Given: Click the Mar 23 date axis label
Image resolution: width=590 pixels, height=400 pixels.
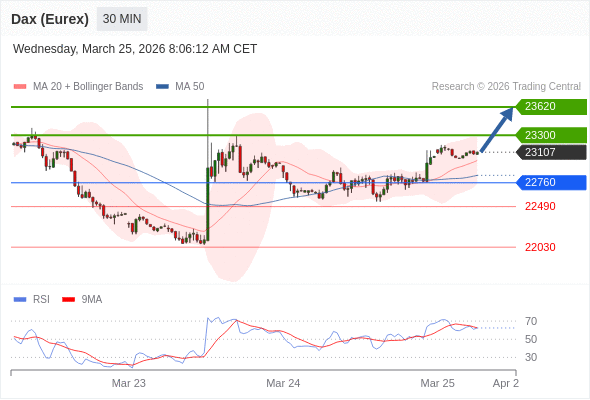Looking at the screenshot, I should click(x=129, y=383).
